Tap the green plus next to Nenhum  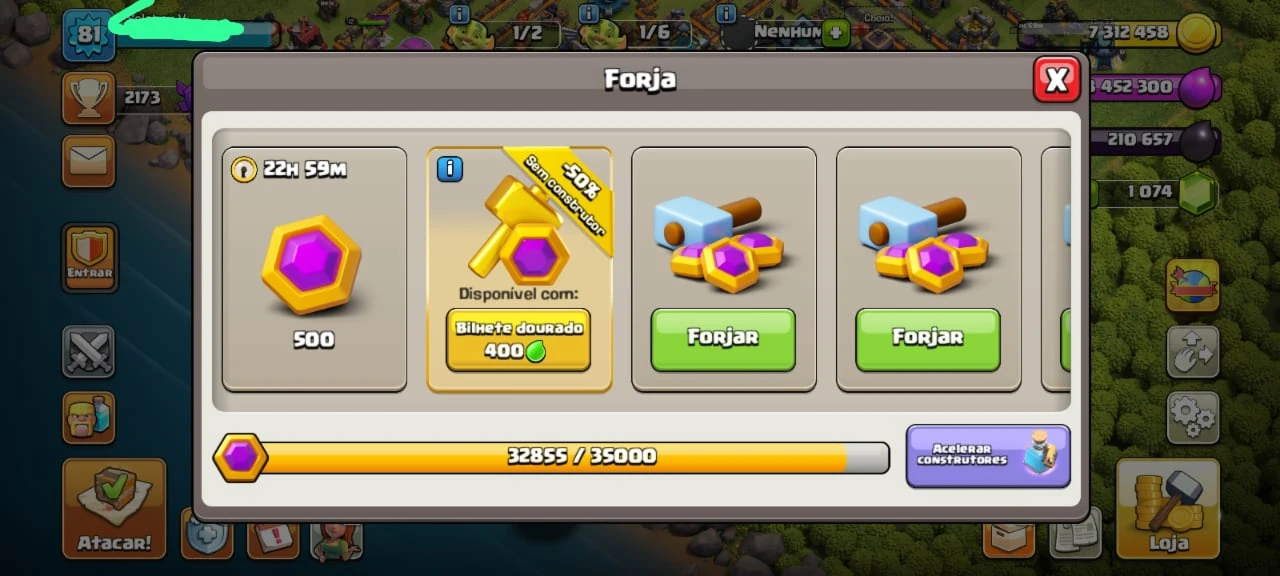coord(836,33)
